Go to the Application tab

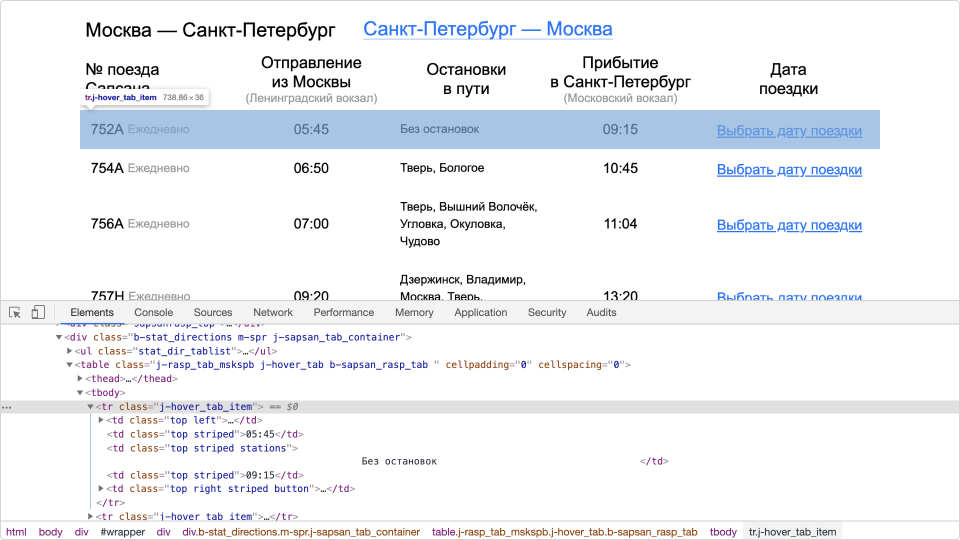(480, 312)
